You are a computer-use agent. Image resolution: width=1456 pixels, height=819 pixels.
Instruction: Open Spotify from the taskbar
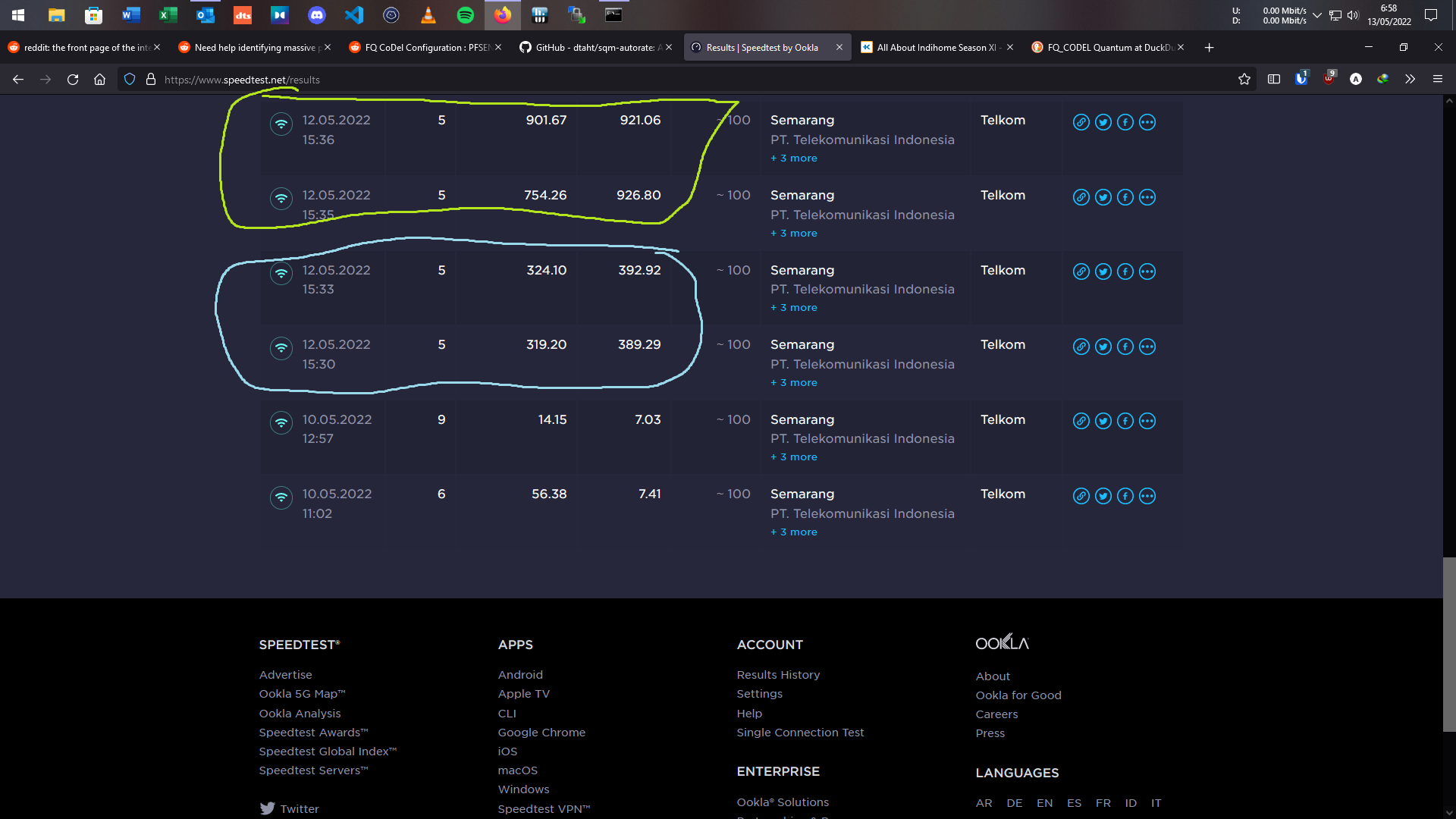466,14
